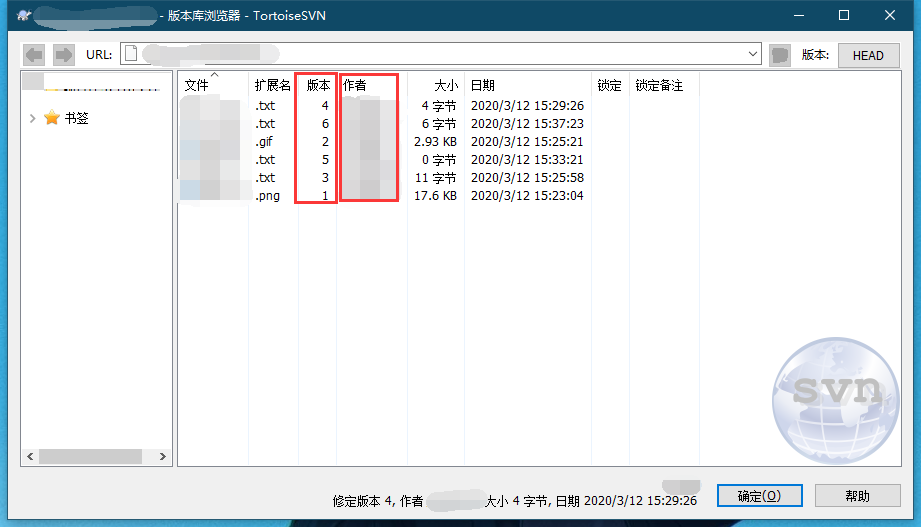Select the .png file row extension
Screen dimensions: 921x527
(x=267, y=196)
